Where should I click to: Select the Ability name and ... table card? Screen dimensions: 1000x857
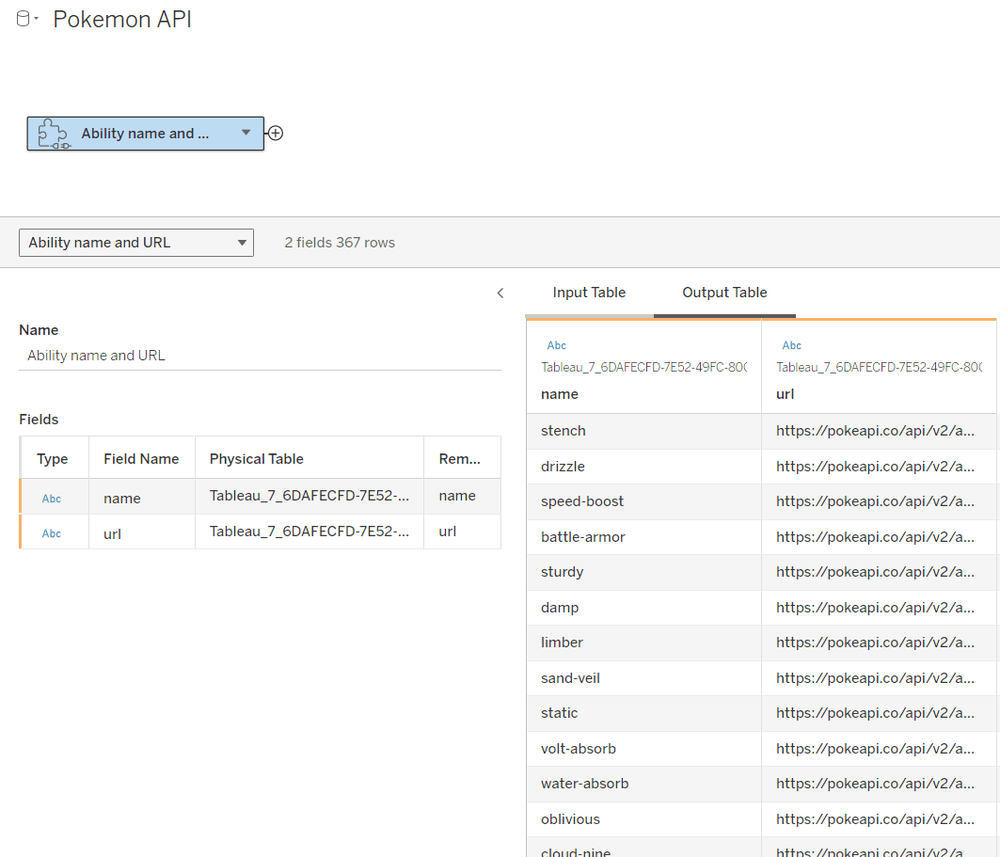145,133
